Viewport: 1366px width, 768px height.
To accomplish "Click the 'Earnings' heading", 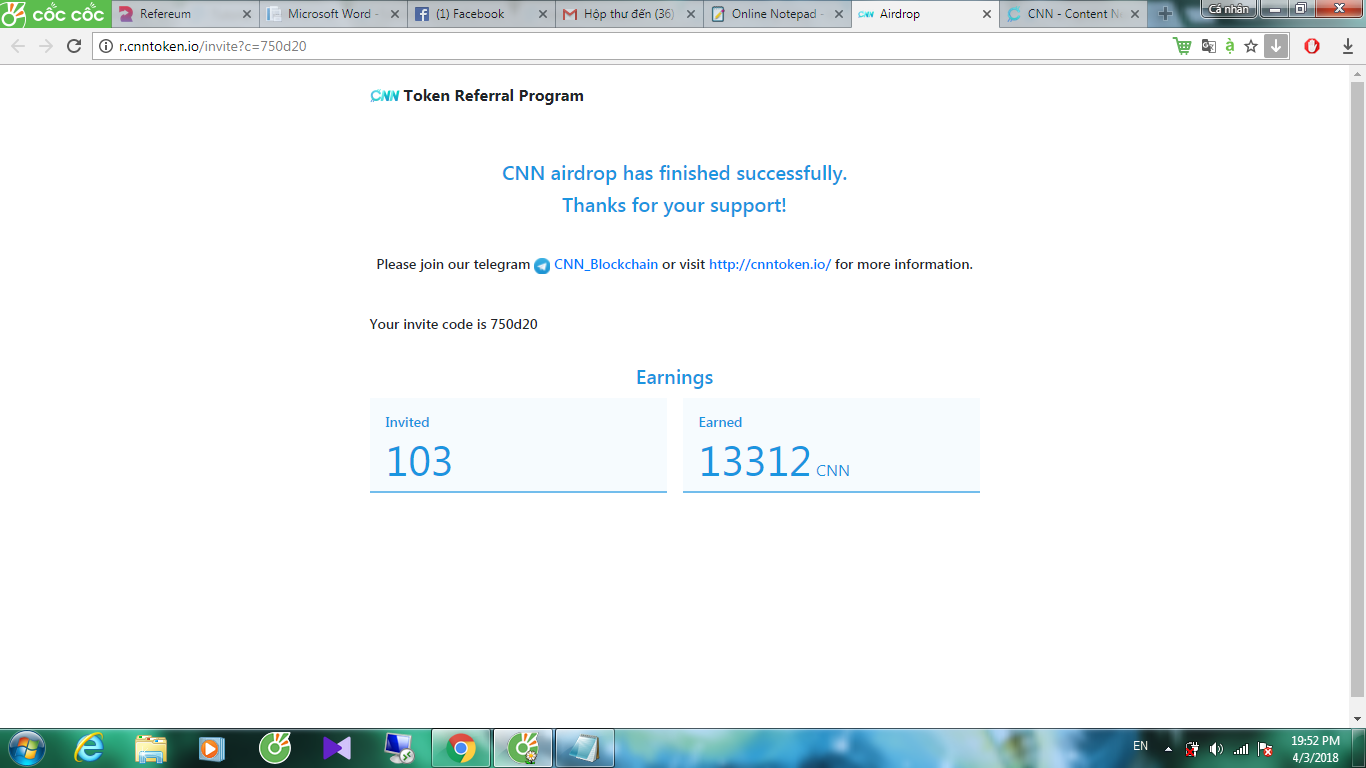I will pos(675,377).
